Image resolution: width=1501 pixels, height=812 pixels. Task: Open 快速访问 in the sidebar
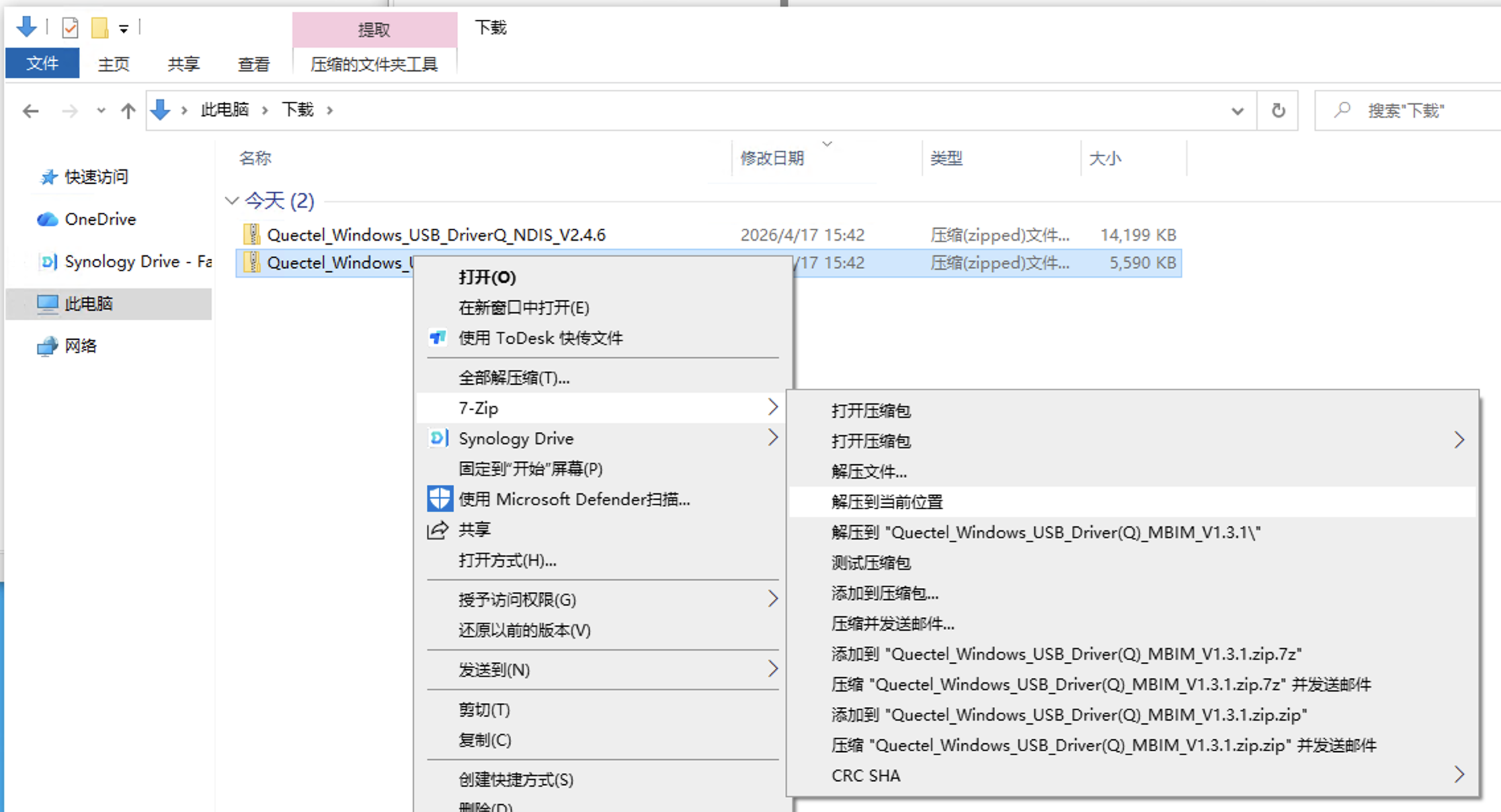coord(96,177)
